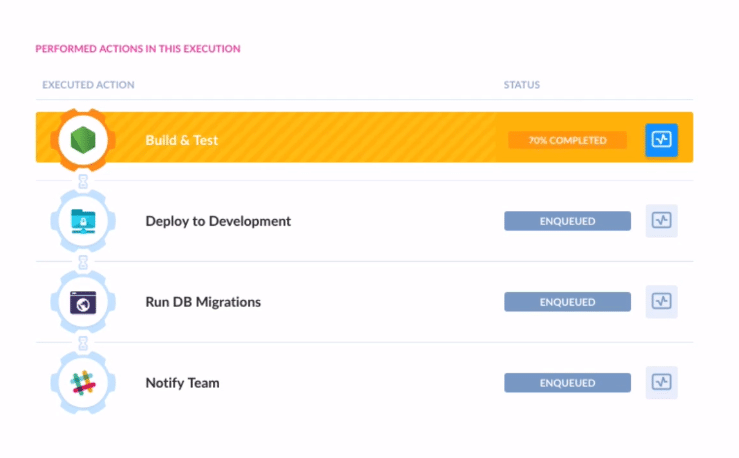Screen dimensions: 739x458
Task: Click Enqueued status of Run DB Migrations
Action: tap(567, 302)
